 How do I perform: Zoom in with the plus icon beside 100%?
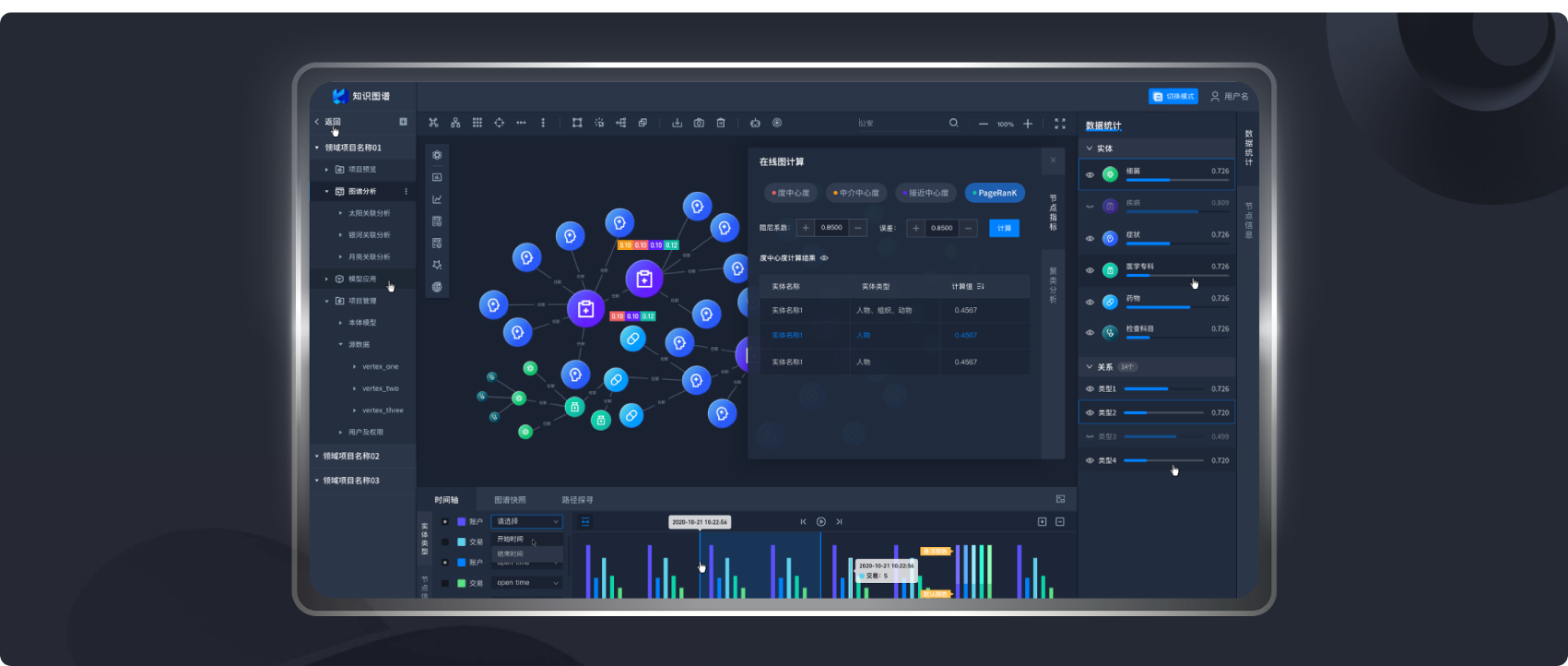[x=1028, y=124]
